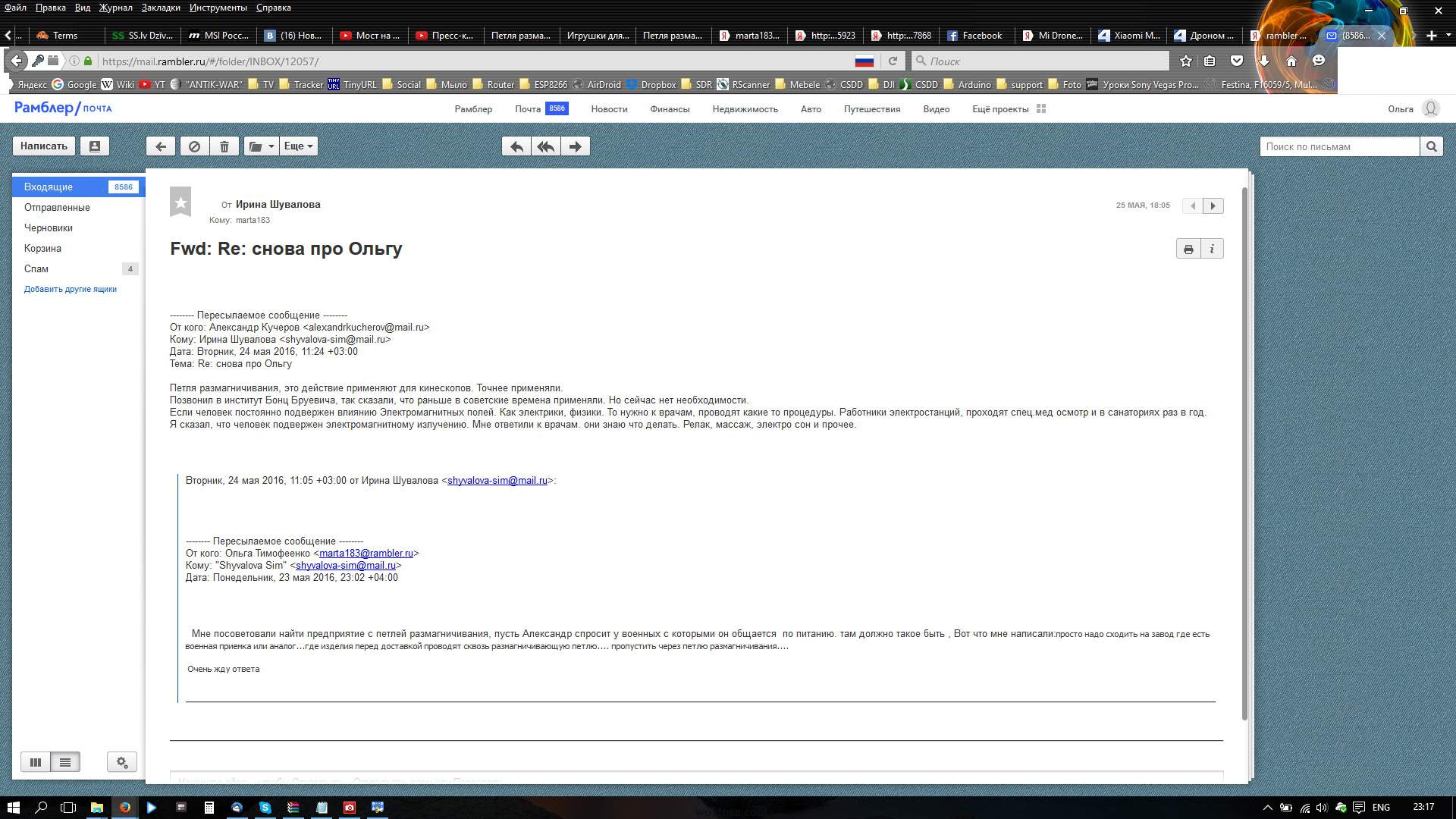The width and height of the screenshot is (1456, 819).
Task: Reload page in browser toolbar
Action: (893, 61)
